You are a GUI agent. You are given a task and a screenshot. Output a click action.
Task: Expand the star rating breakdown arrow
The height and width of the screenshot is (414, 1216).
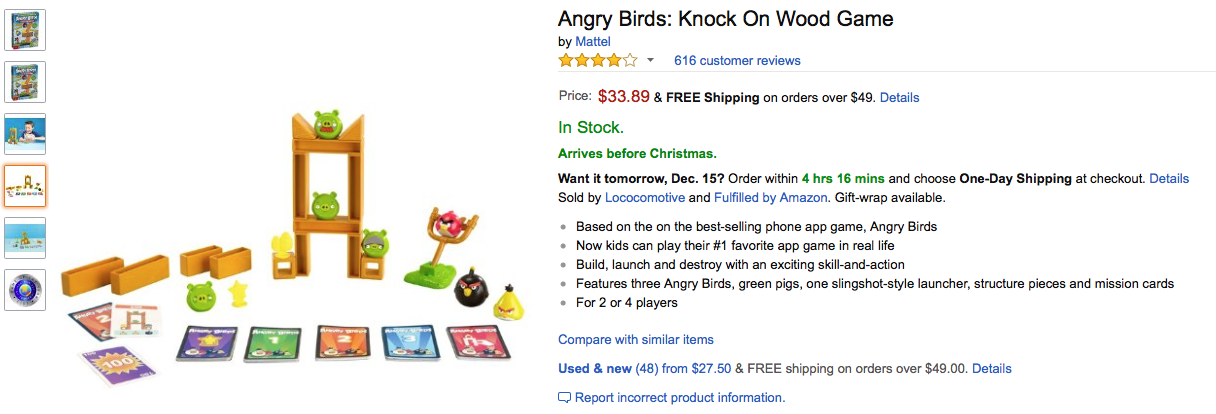(x=650, y=61)
